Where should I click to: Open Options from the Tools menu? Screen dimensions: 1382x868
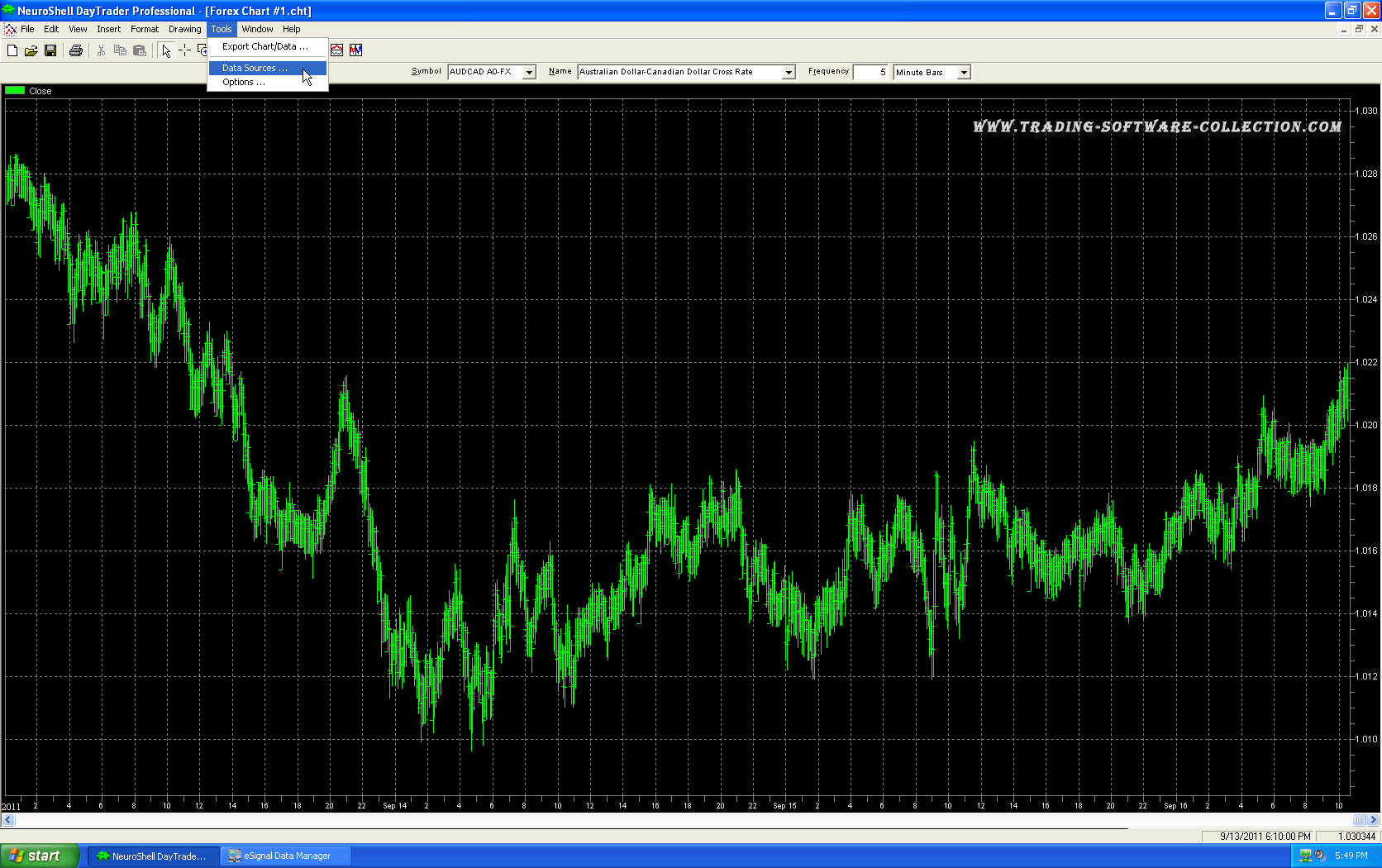coord(244,82)
